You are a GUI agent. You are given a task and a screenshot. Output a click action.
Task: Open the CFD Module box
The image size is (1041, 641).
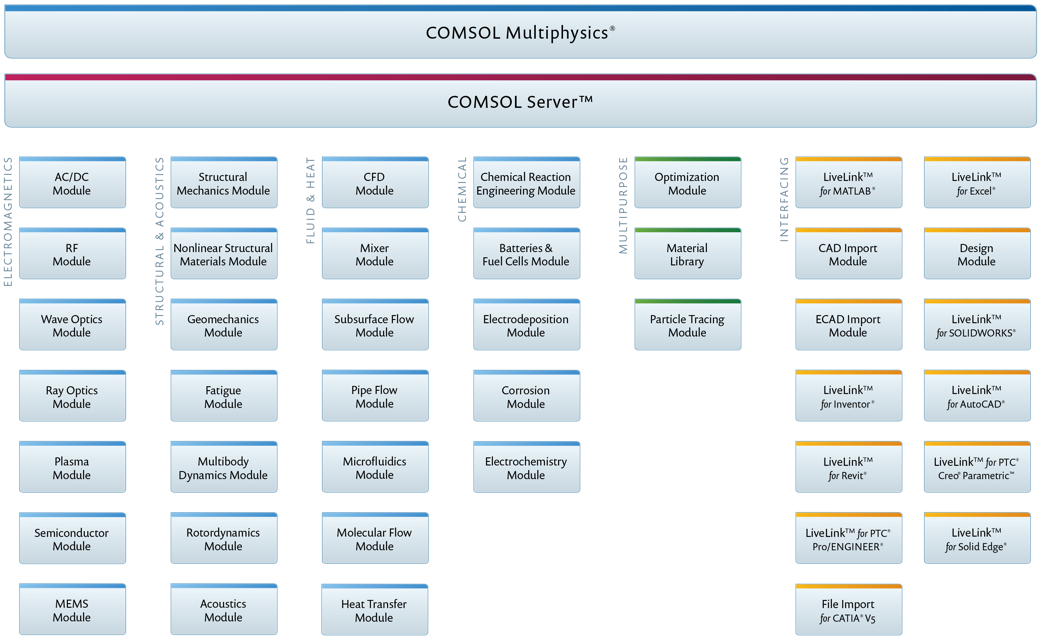pos(375,182)
